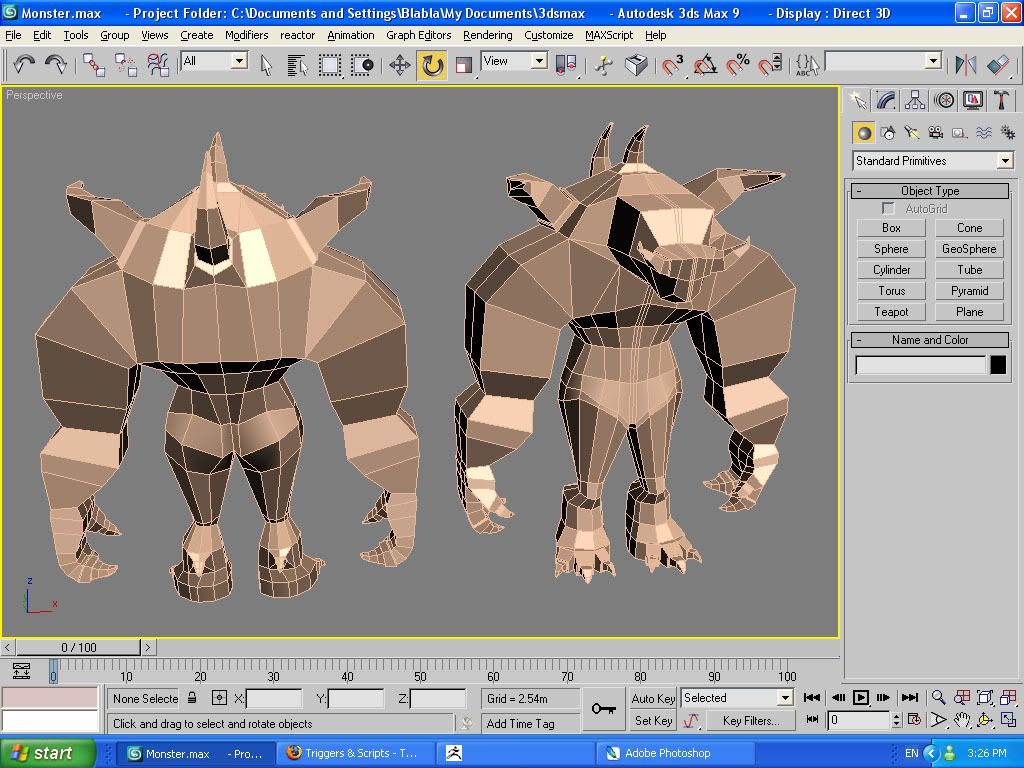Screen dimensions: 1024x768
Task: Toggle the Set Key mode button
Action: pos(653,721)
